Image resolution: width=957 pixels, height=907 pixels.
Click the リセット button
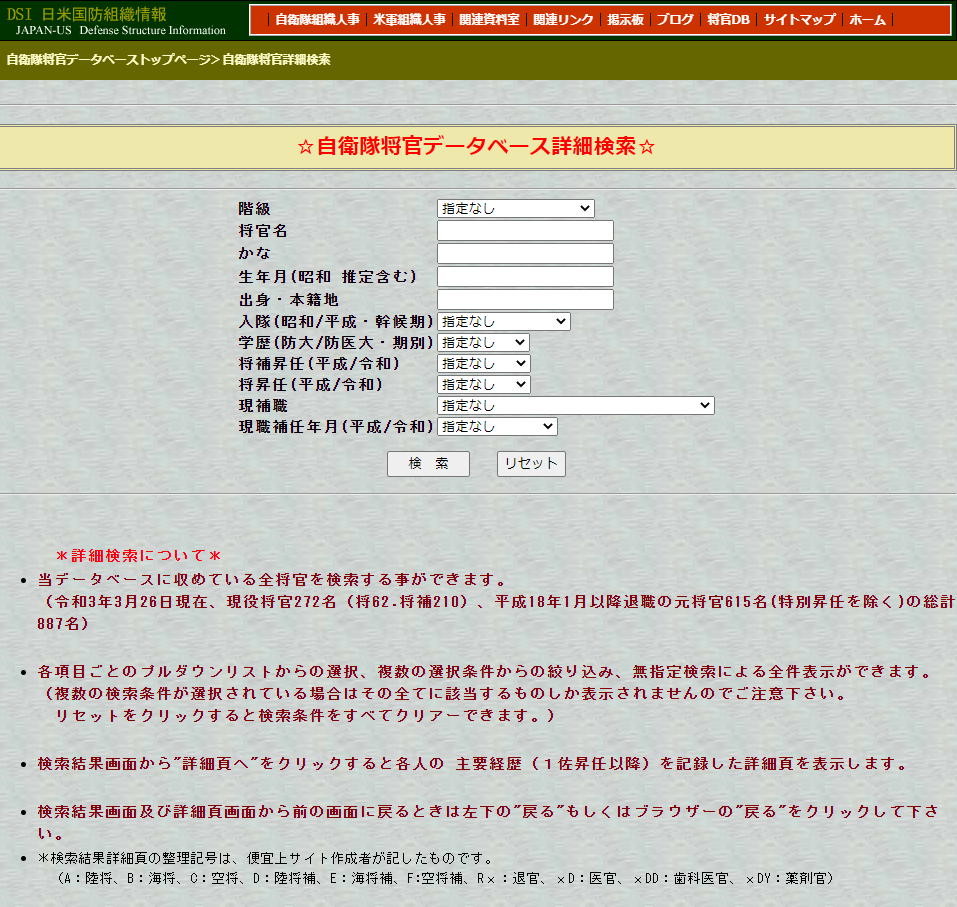pyautogui.click(x=531, y=464)
